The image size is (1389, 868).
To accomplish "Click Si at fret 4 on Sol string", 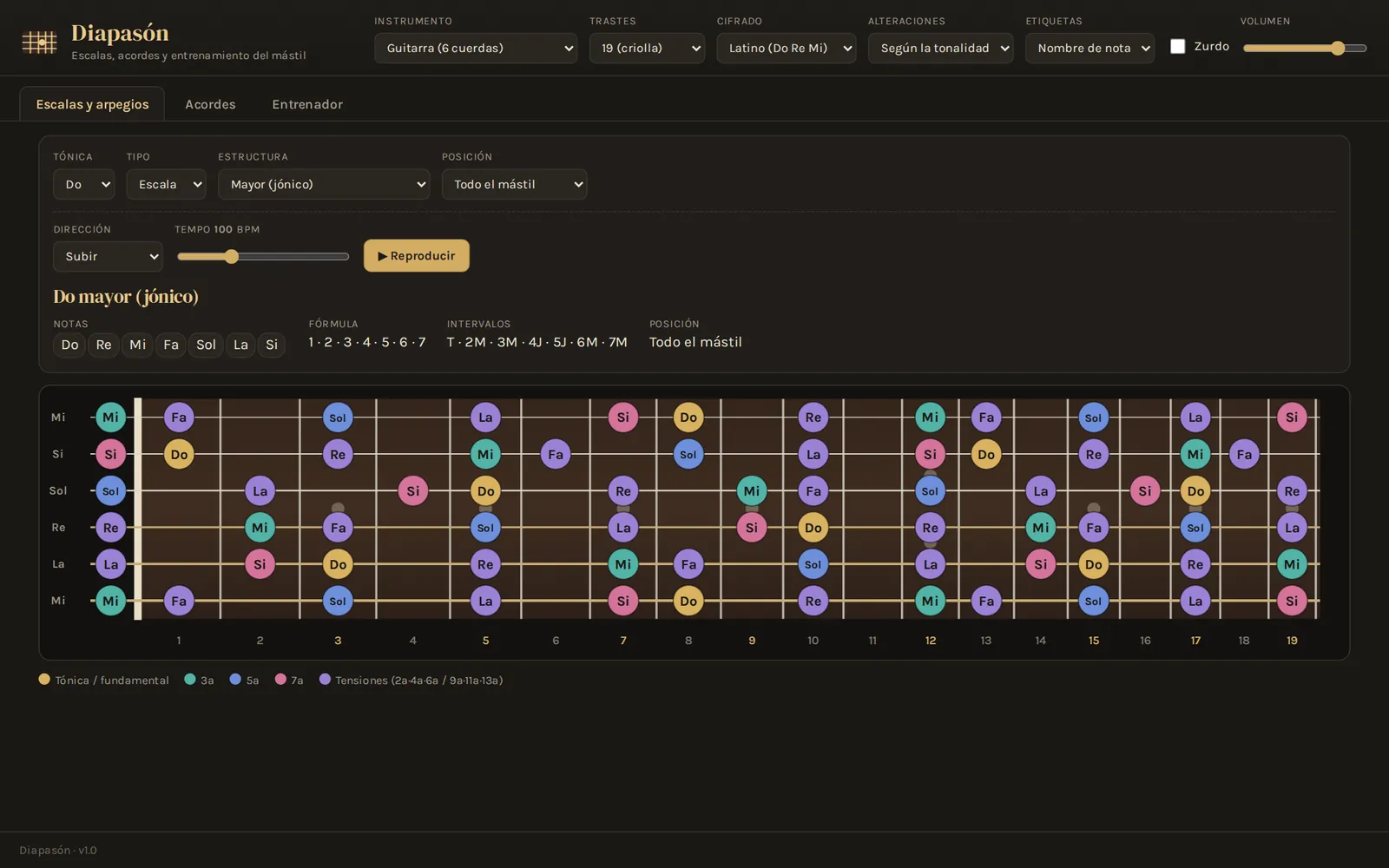I will tap(413, 490).
